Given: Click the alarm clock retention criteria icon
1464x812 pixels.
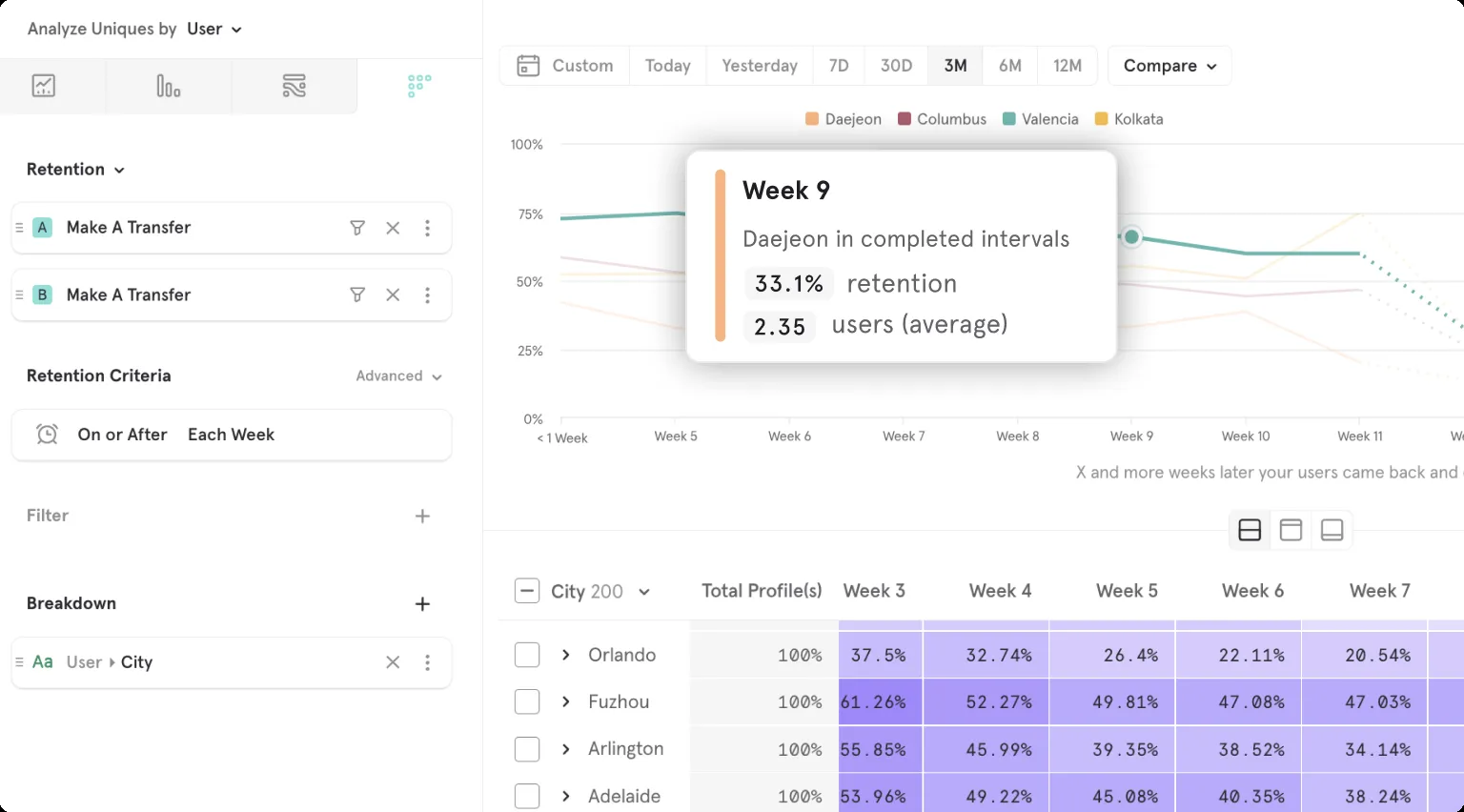Looking at the screenshot, I should (47, 435).
